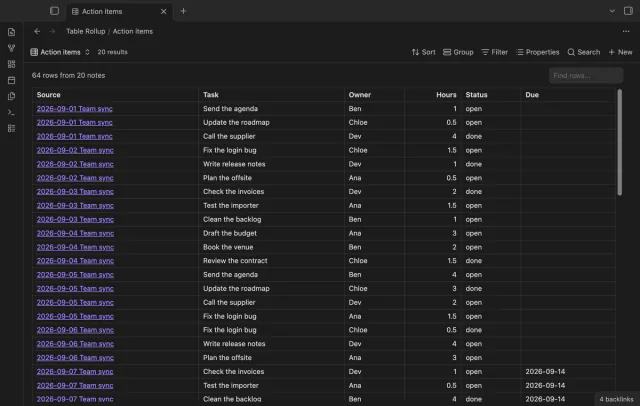The height and width of the screenshot is (406, 640).
Task: Open the new note icon in ribbon
Action: click(x=11, y=32)
